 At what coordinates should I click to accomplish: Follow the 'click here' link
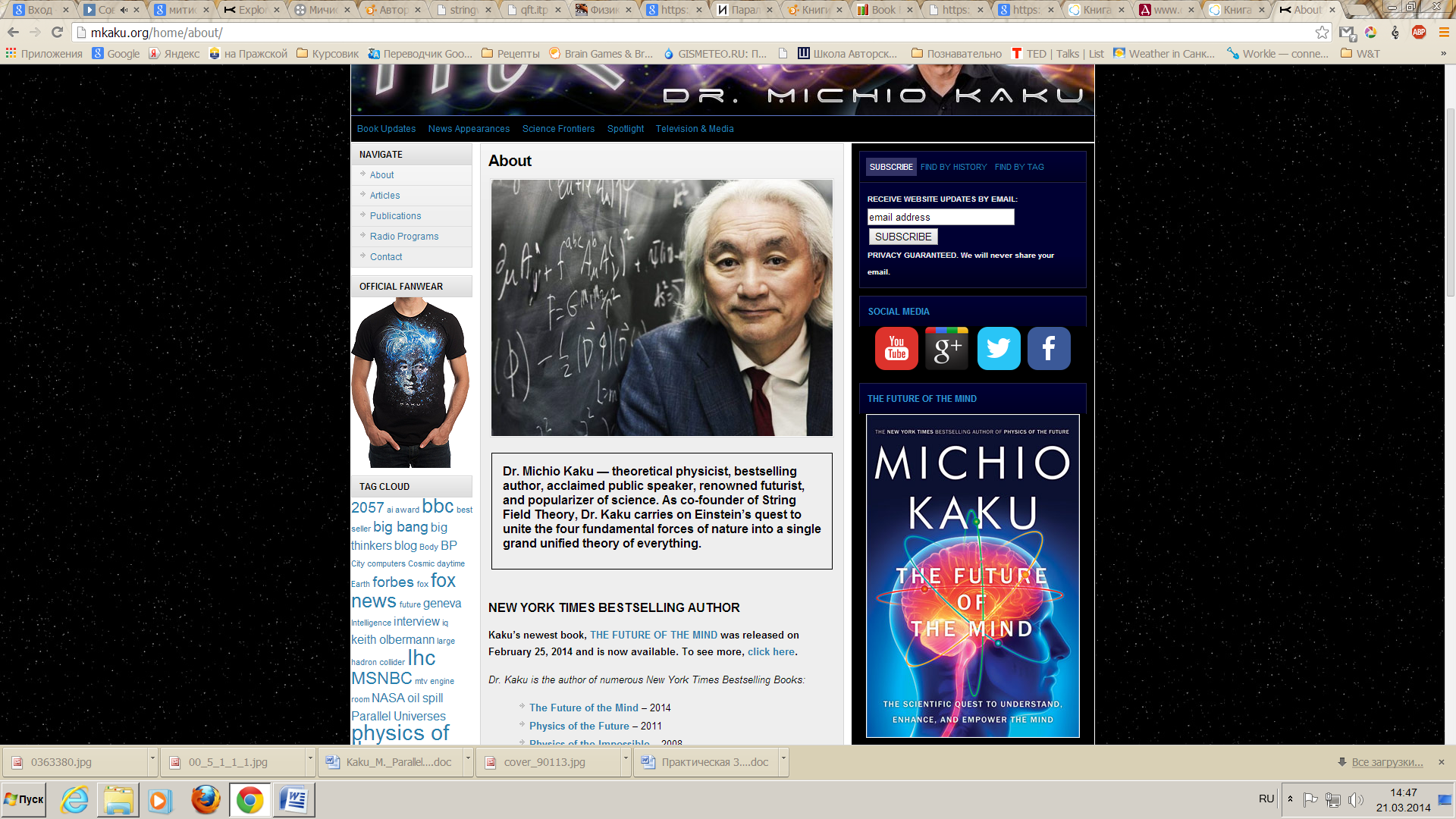[x=771, y=652]
